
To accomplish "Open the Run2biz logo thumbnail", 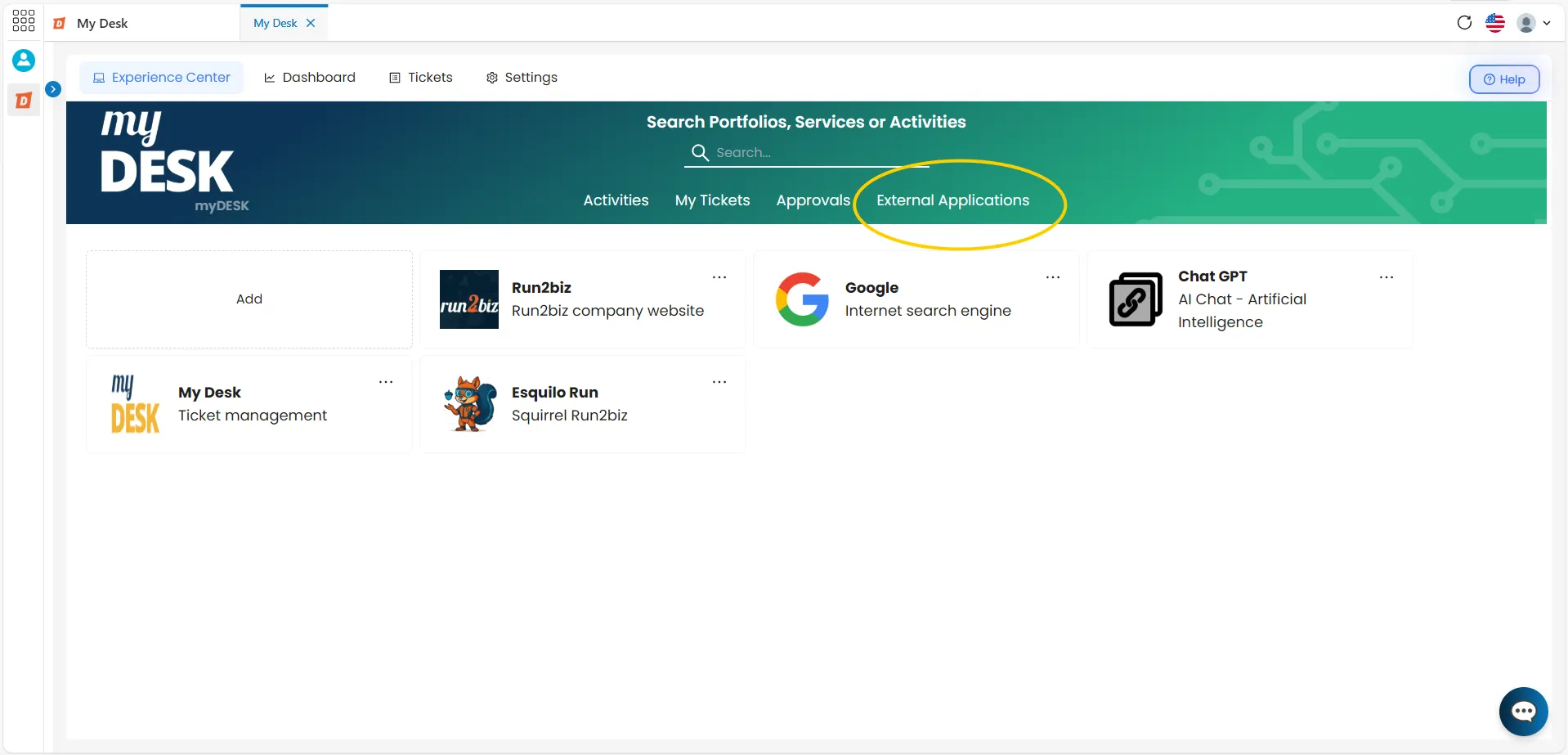I will pyautogui.click(x=469, y=299).
